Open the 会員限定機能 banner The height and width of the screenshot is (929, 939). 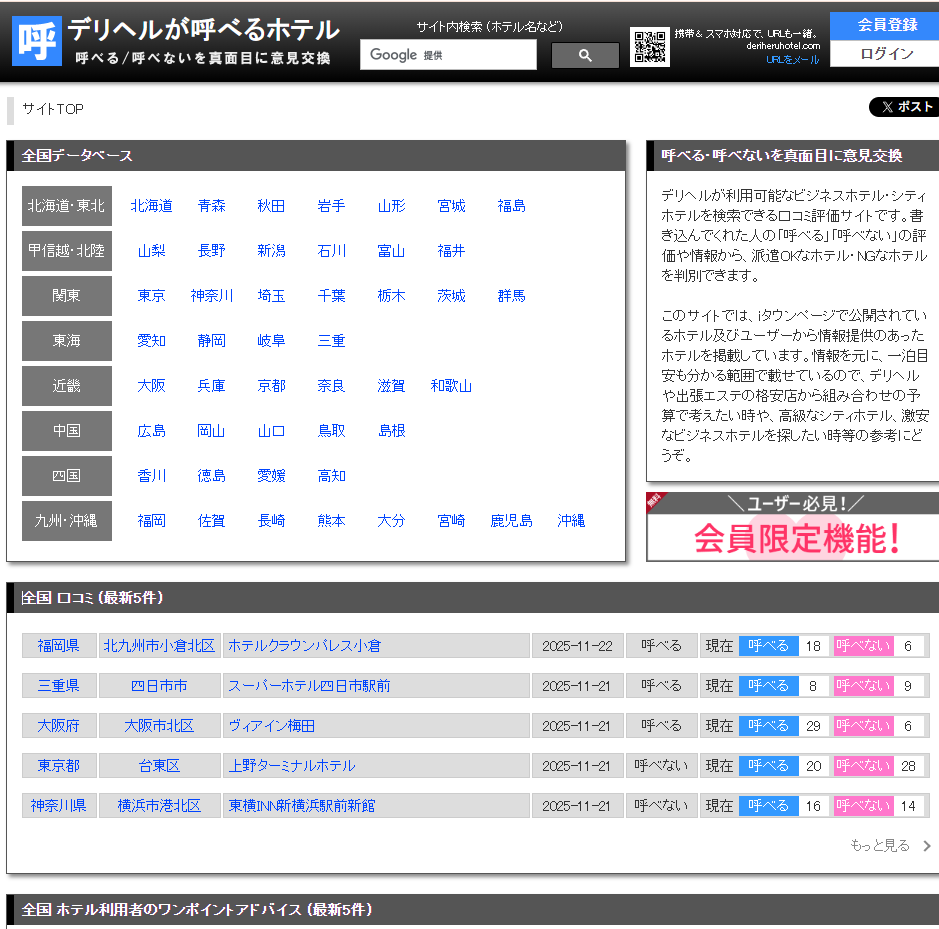[793, 527]
